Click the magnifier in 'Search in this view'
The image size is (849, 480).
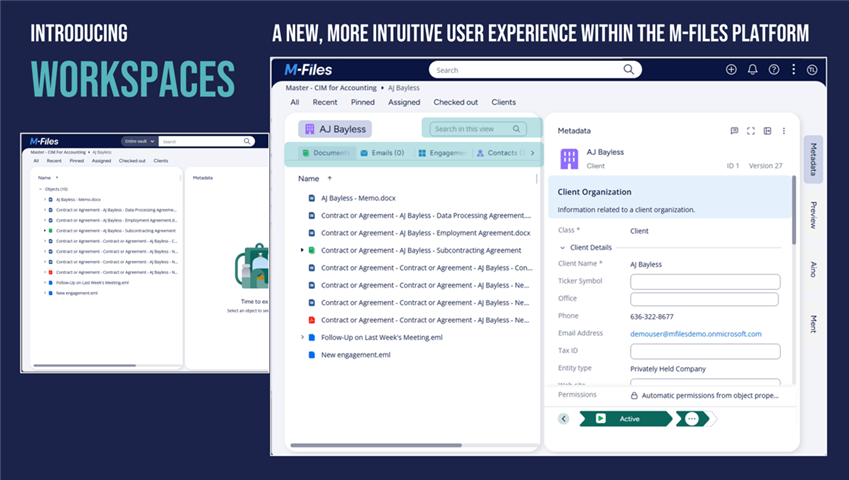[517, 129]
